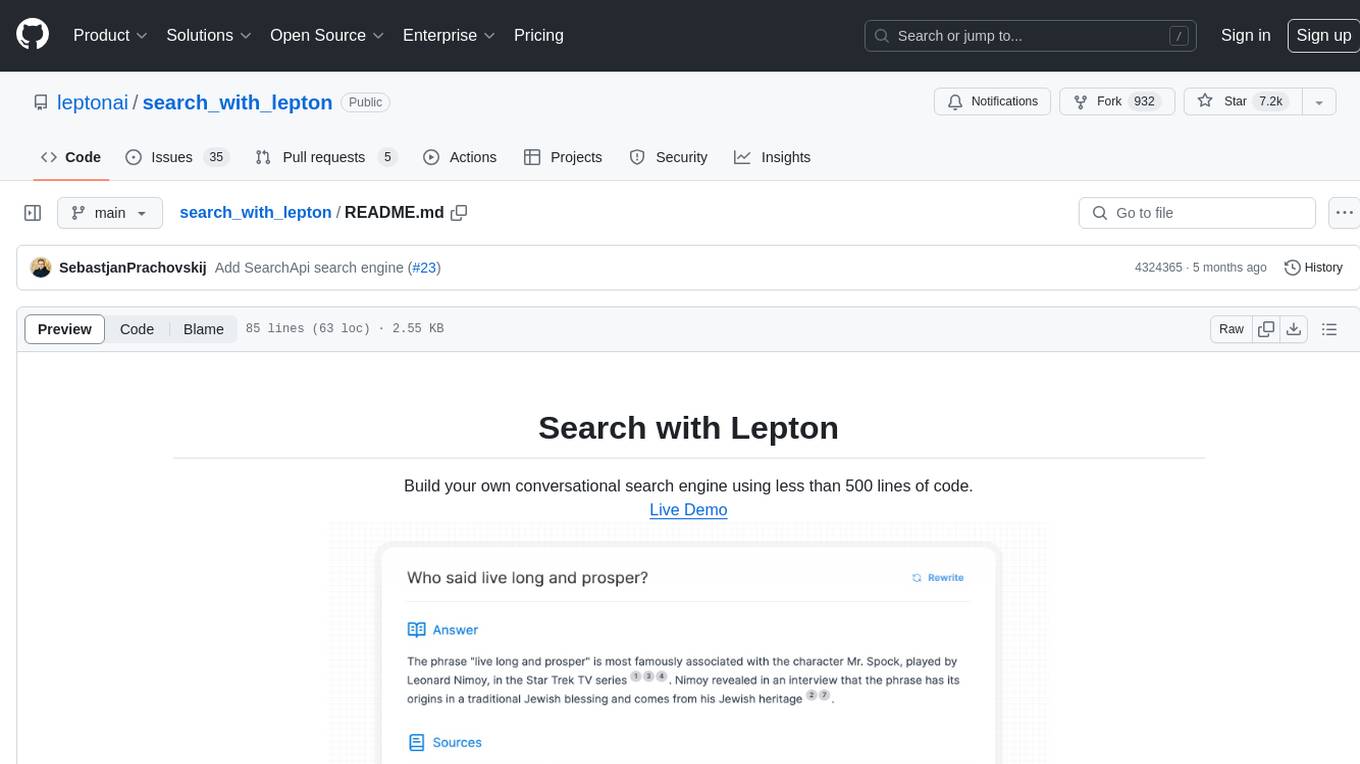Open the leptonai owner profile
The width and height of the screenshot is (1360, 764).
coord(93,102)
